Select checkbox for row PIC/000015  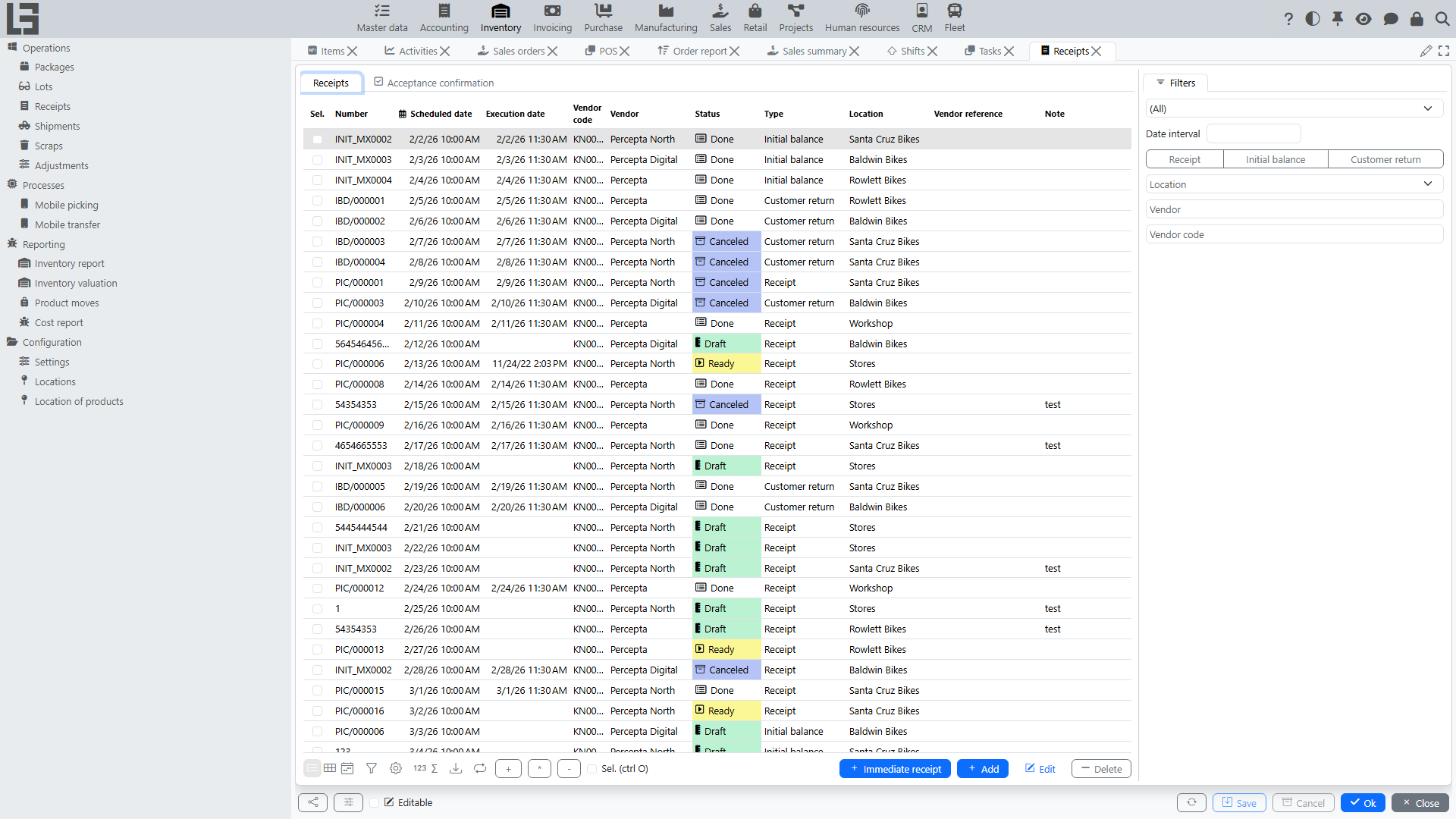[318, 691]
